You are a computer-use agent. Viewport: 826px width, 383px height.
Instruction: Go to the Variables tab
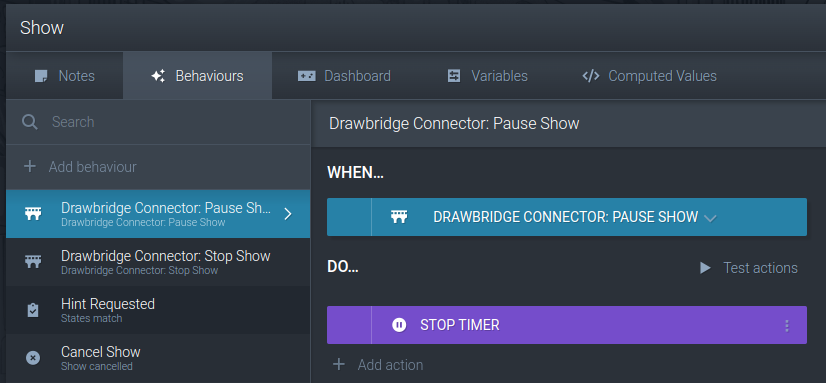click(x=487, y=76)
